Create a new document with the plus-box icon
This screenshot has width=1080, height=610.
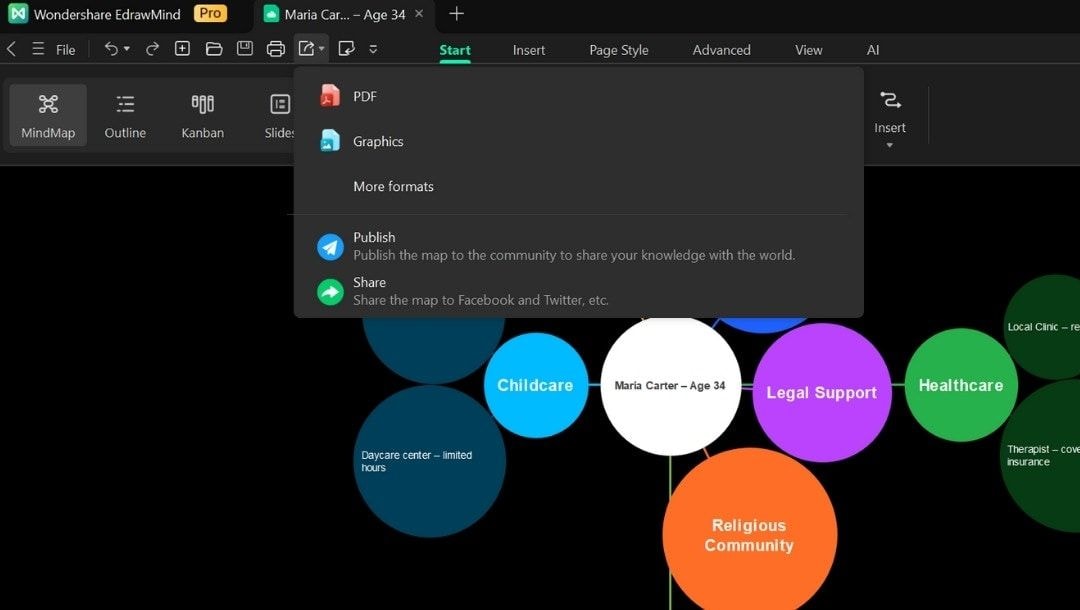[x=183, y=48]
